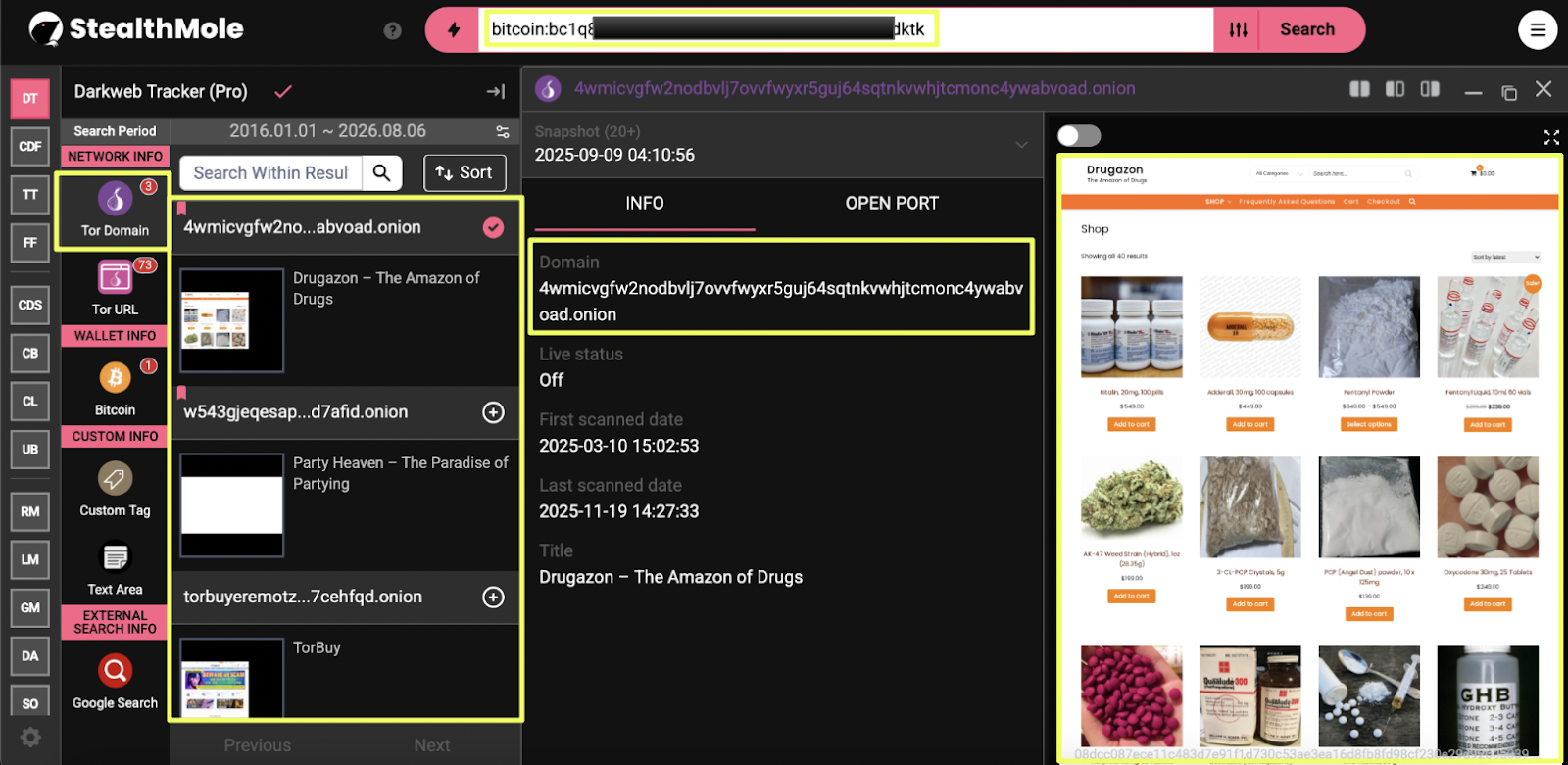Open the CDS sidebar module
This screenshot has width=1568, height=765.
click(30, 305)
